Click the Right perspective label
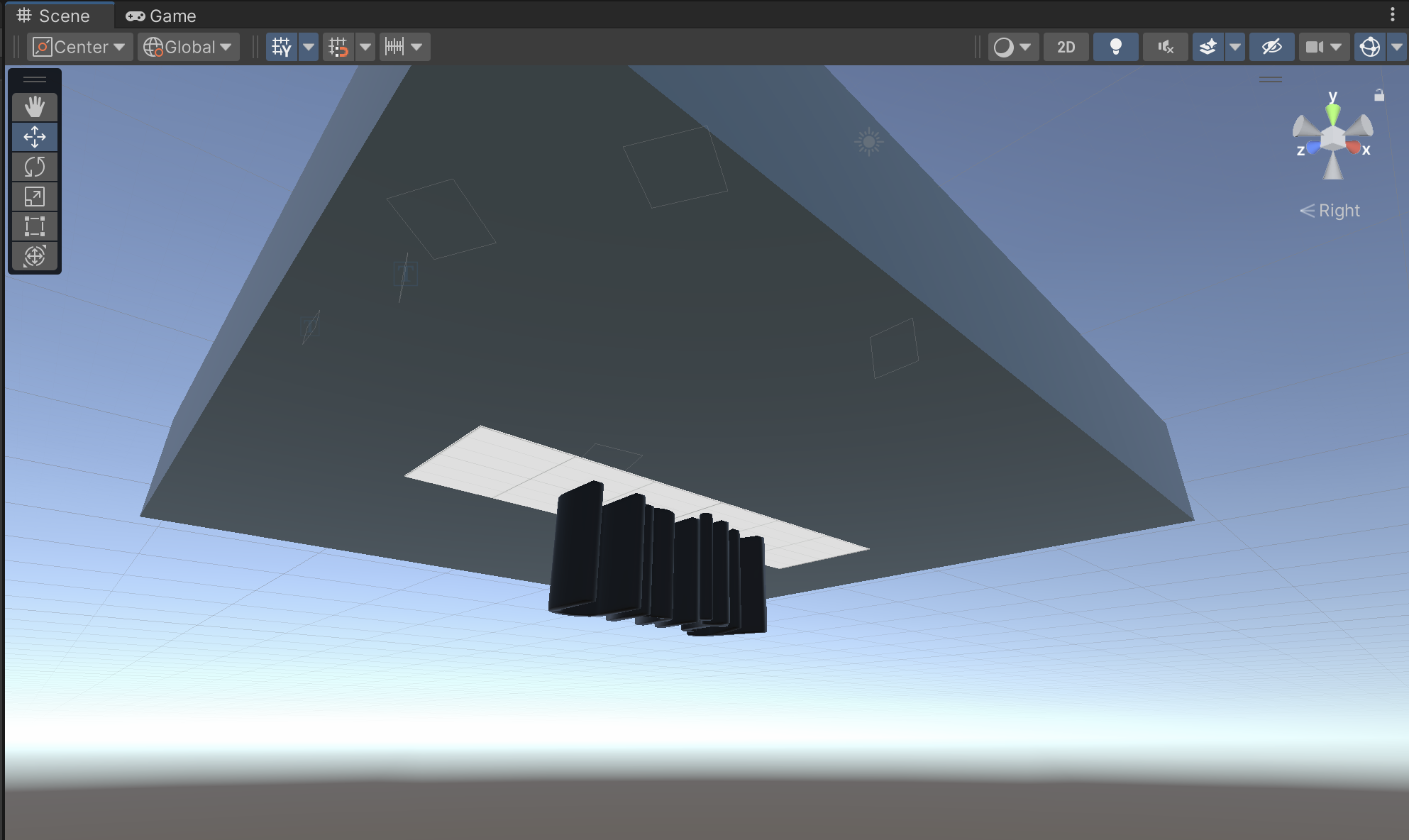 click(1330, 211)
